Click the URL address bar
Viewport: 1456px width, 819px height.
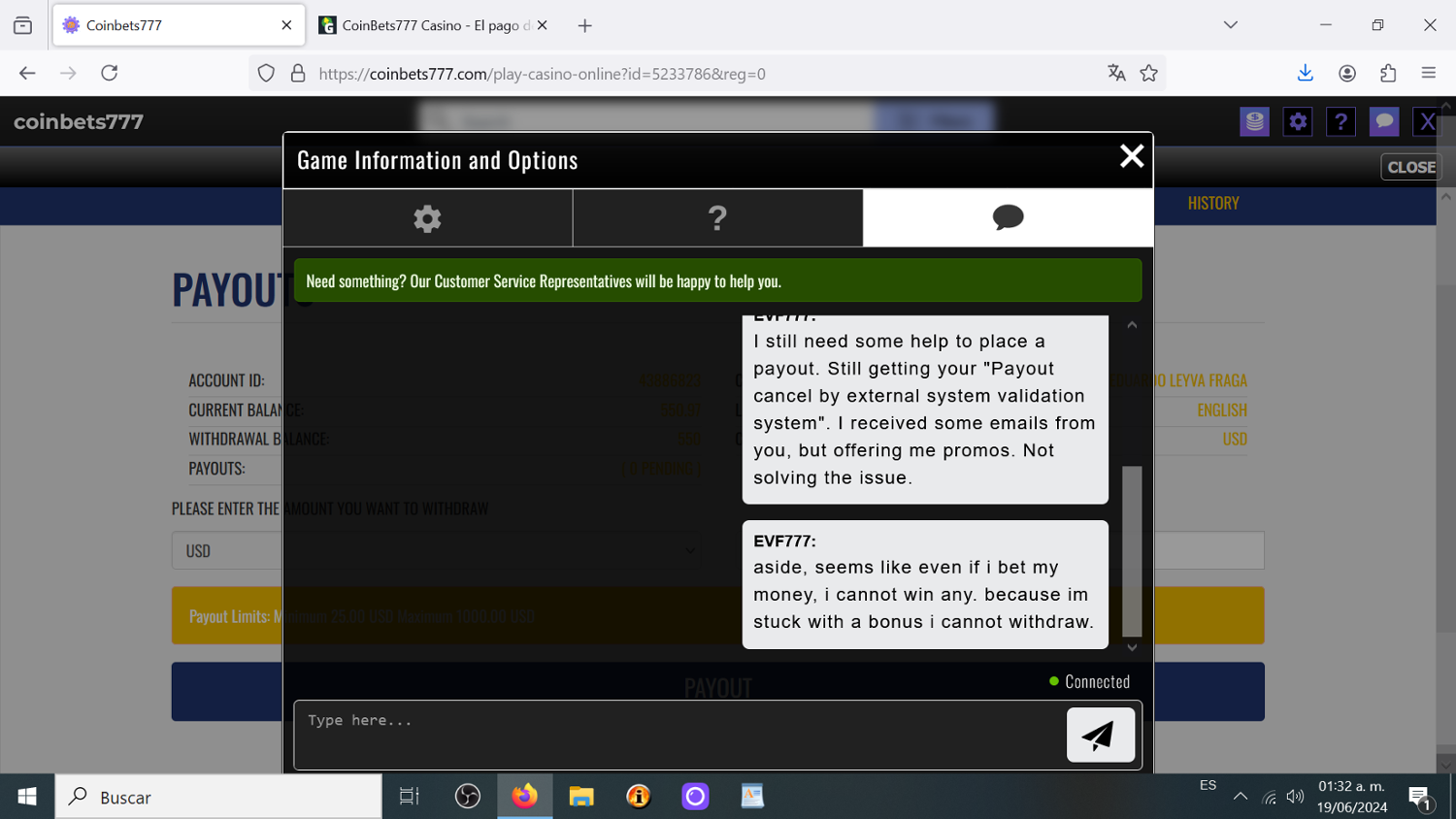709,74
